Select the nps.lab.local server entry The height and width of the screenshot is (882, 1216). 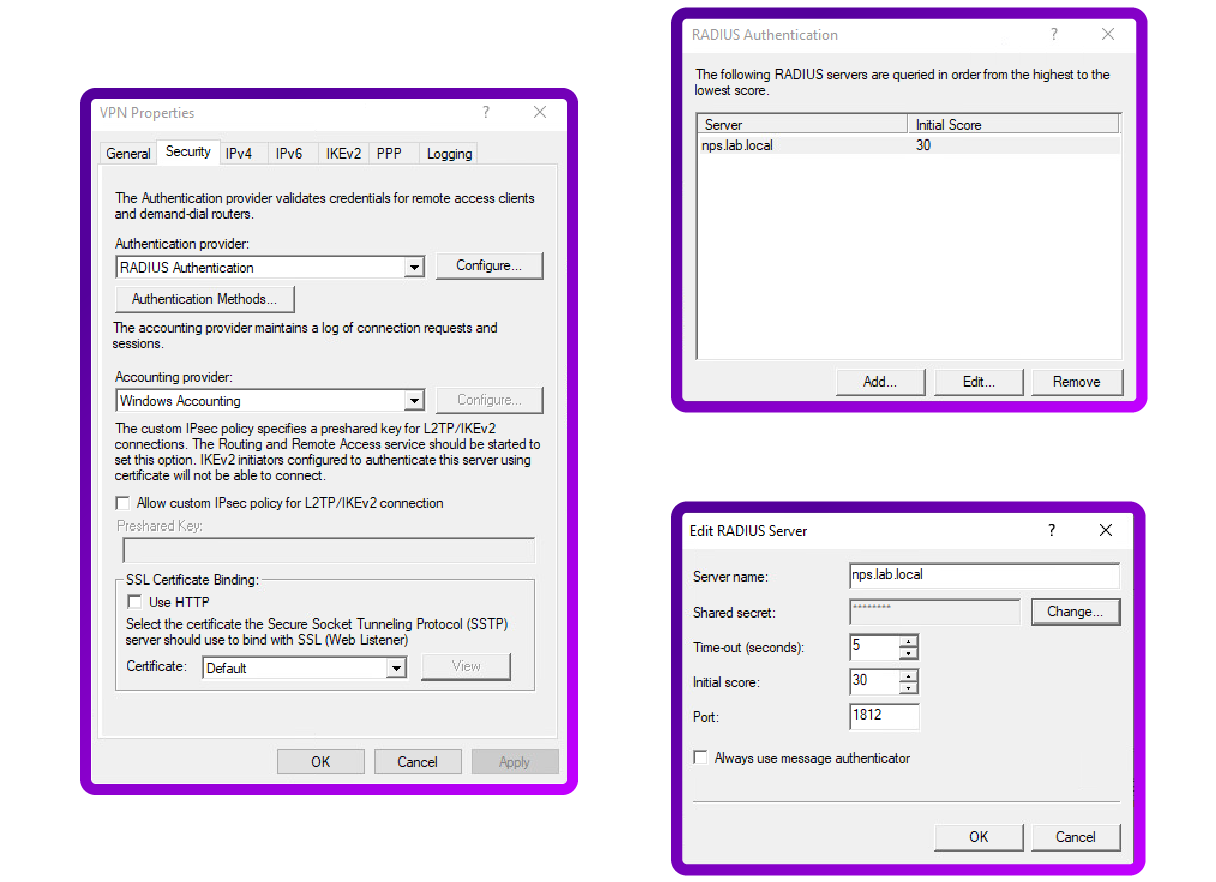coord(736,145)
